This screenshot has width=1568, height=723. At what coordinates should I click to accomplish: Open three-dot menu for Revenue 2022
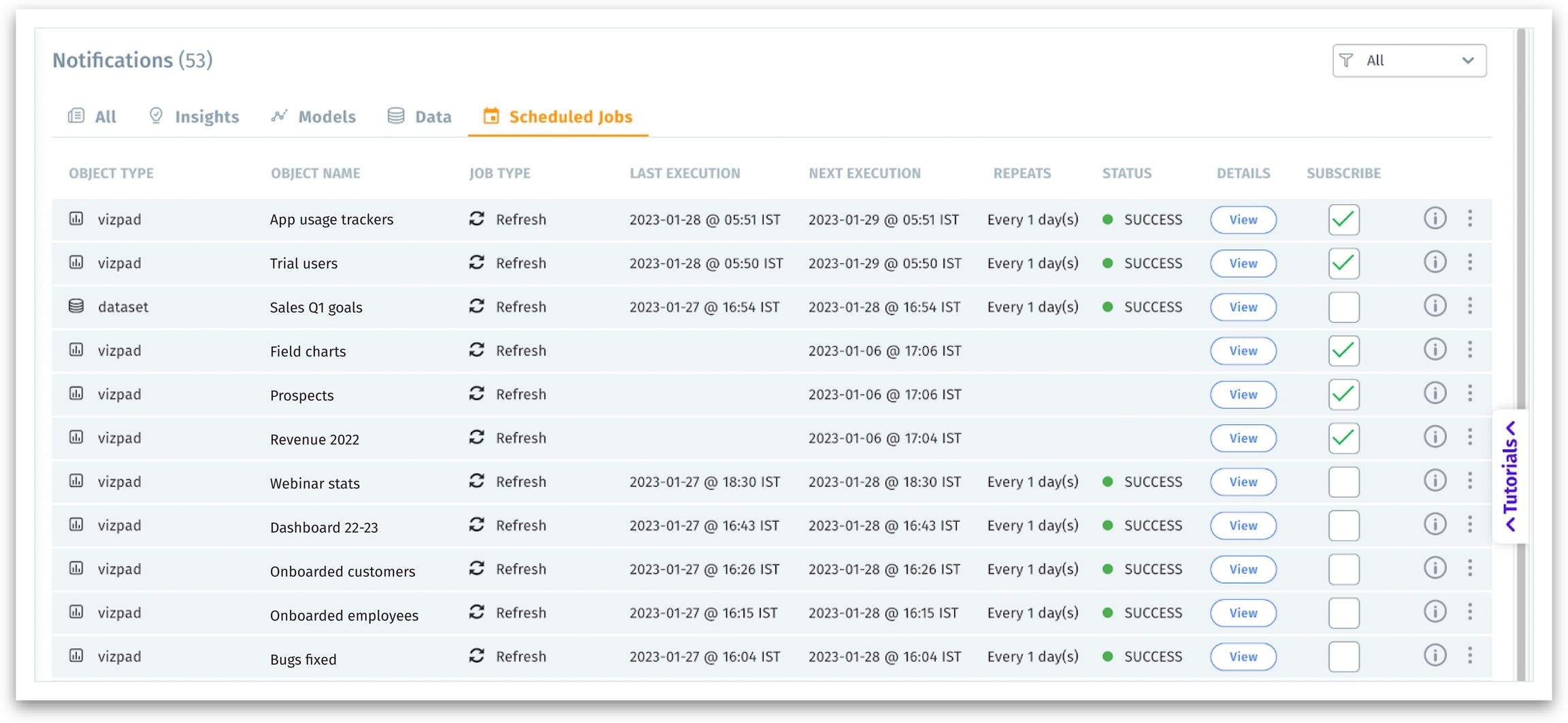pyautogui.click(x=1470, y=437)
